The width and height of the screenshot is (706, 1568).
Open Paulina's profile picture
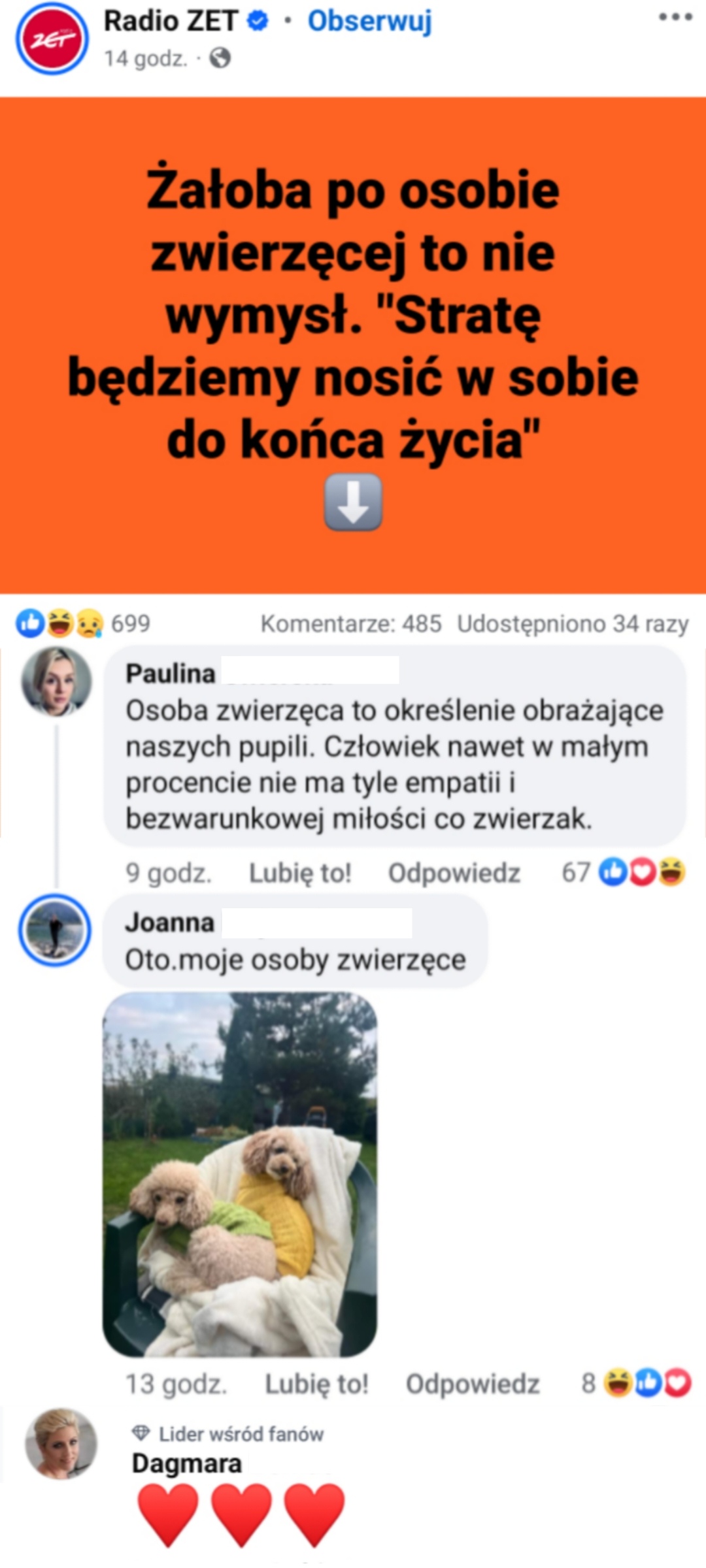[56, 682]
